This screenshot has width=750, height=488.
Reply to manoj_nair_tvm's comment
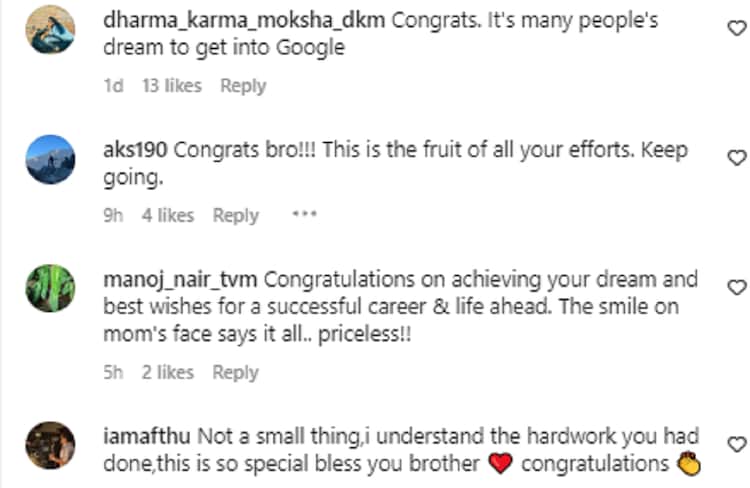tap(235, 372)
